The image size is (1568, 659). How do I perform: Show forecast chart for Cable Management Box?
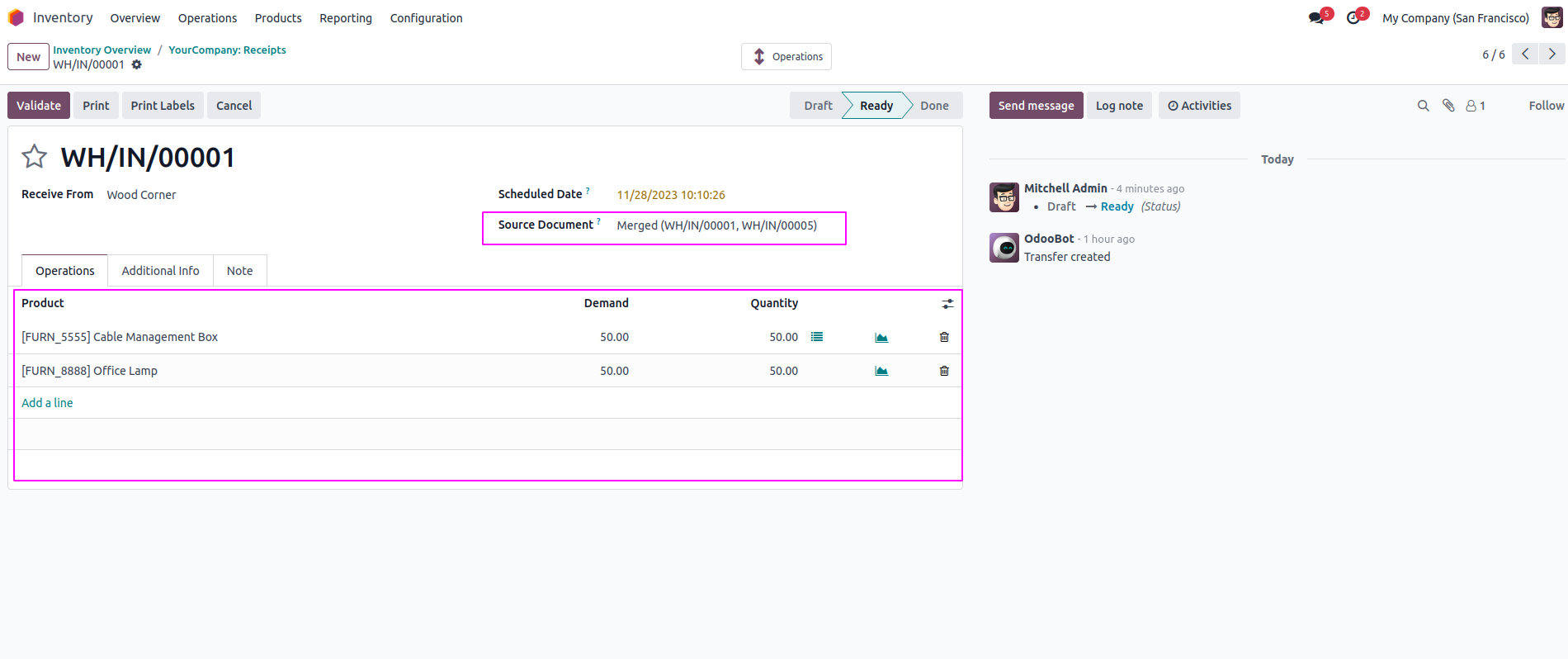coord(881,337)
